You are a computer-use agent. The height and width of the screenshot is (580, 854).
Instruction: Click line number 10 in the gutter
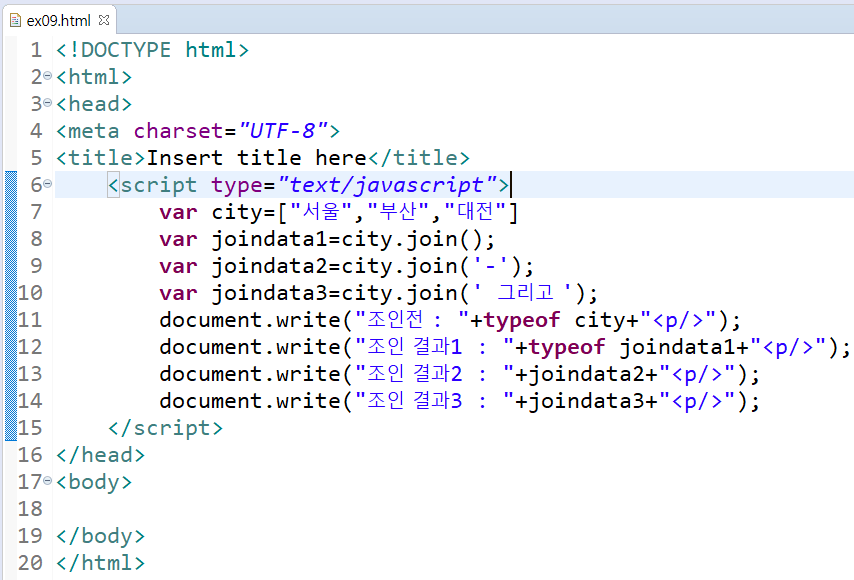click(30, 293)
